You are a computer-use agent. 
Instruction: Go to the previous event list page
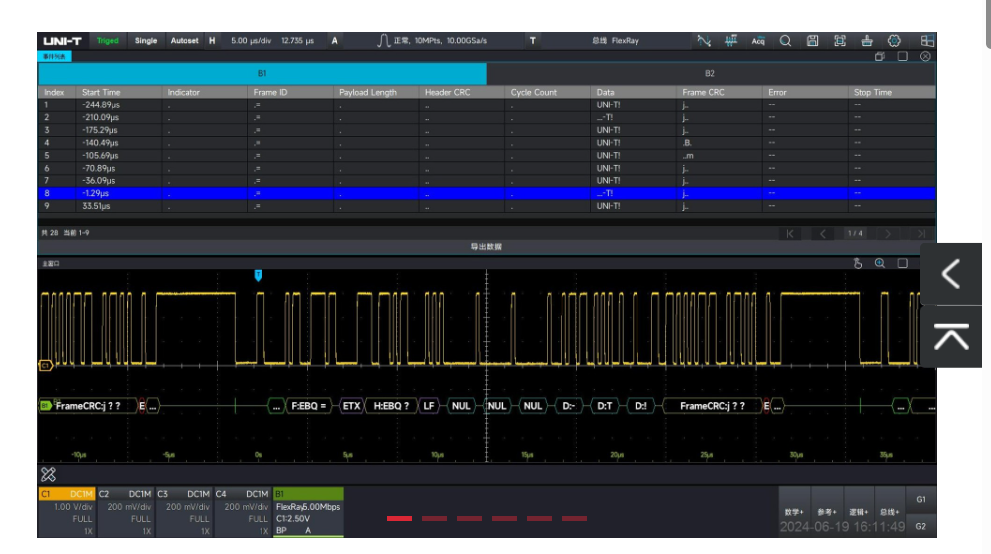pos(822,234)
